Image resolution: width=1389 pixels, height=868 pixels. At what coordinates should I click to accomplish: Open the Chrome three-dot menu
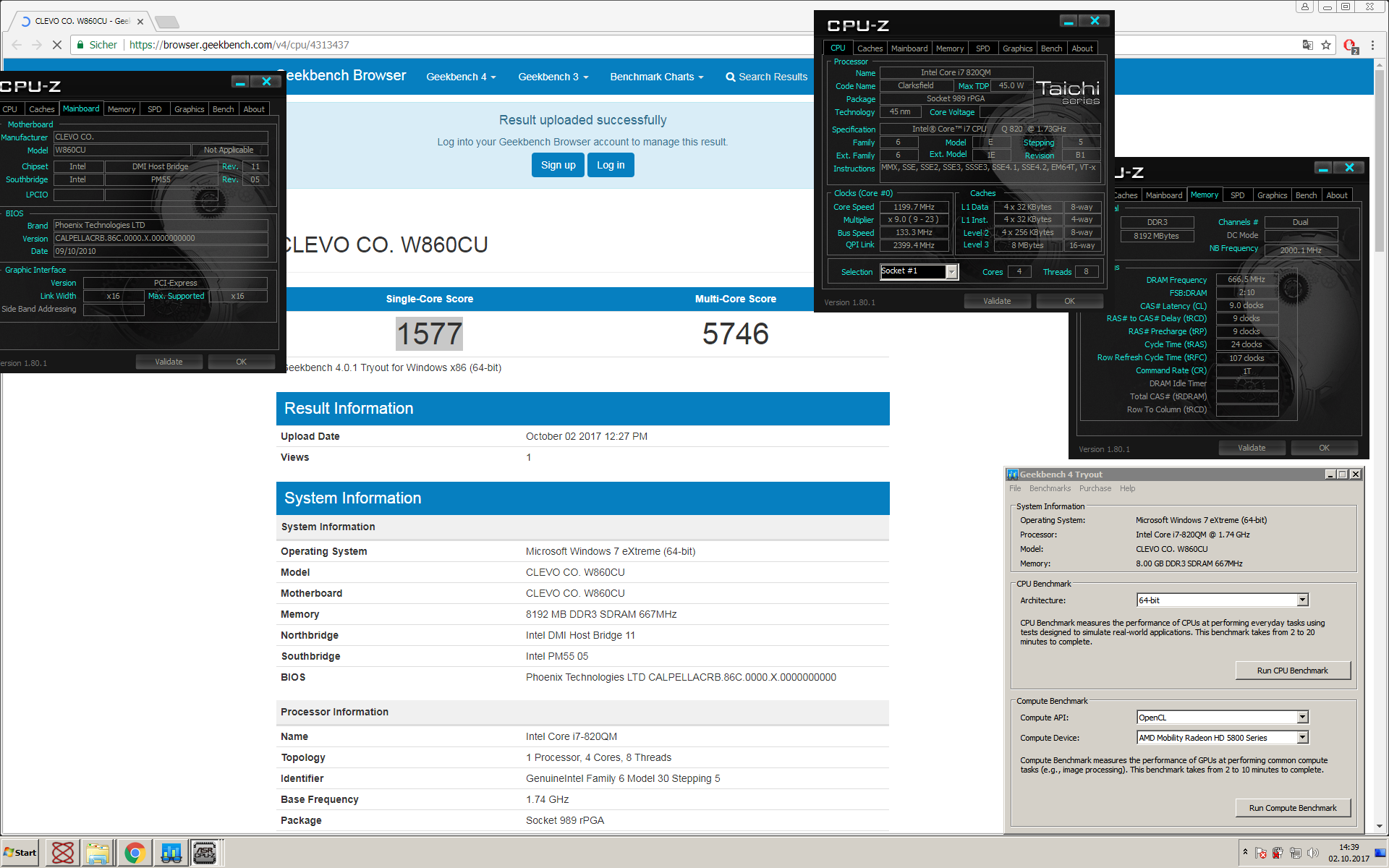tap(1372, 45)
